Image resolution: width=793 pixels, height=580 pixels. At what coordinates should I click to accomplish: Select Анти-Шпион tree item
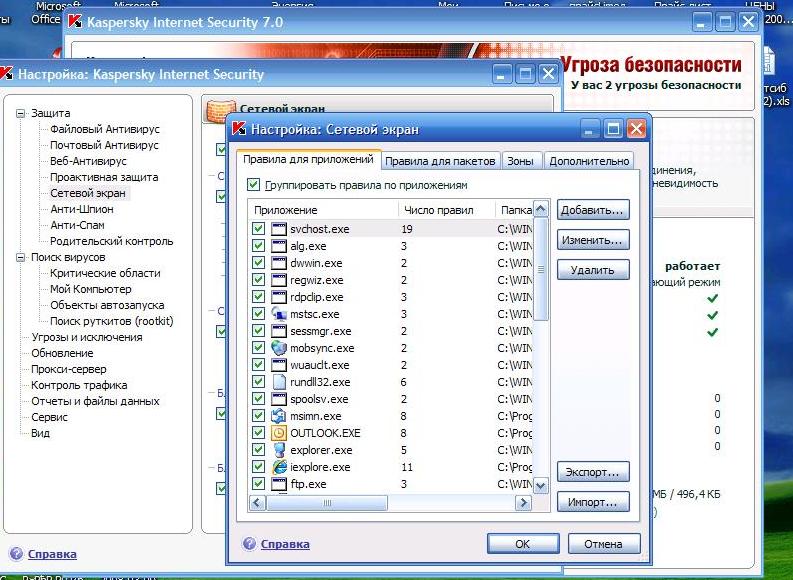pos(82,209)
